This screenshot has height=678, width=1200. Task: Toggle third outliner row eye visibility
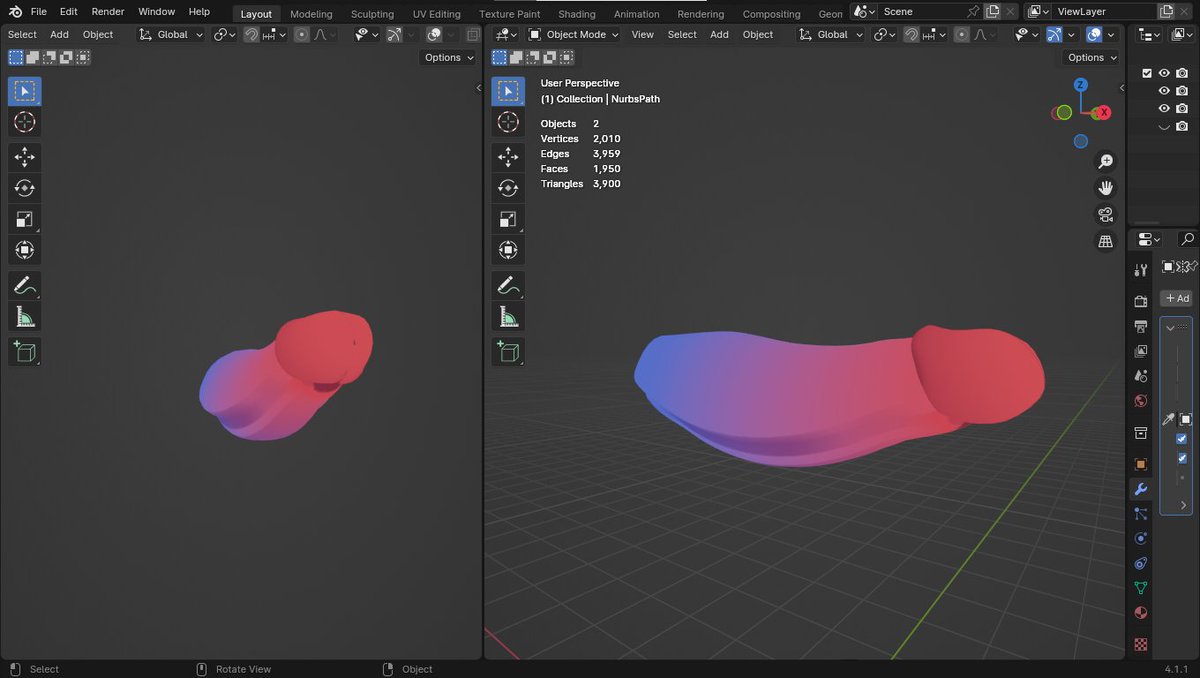[1164, 108]
